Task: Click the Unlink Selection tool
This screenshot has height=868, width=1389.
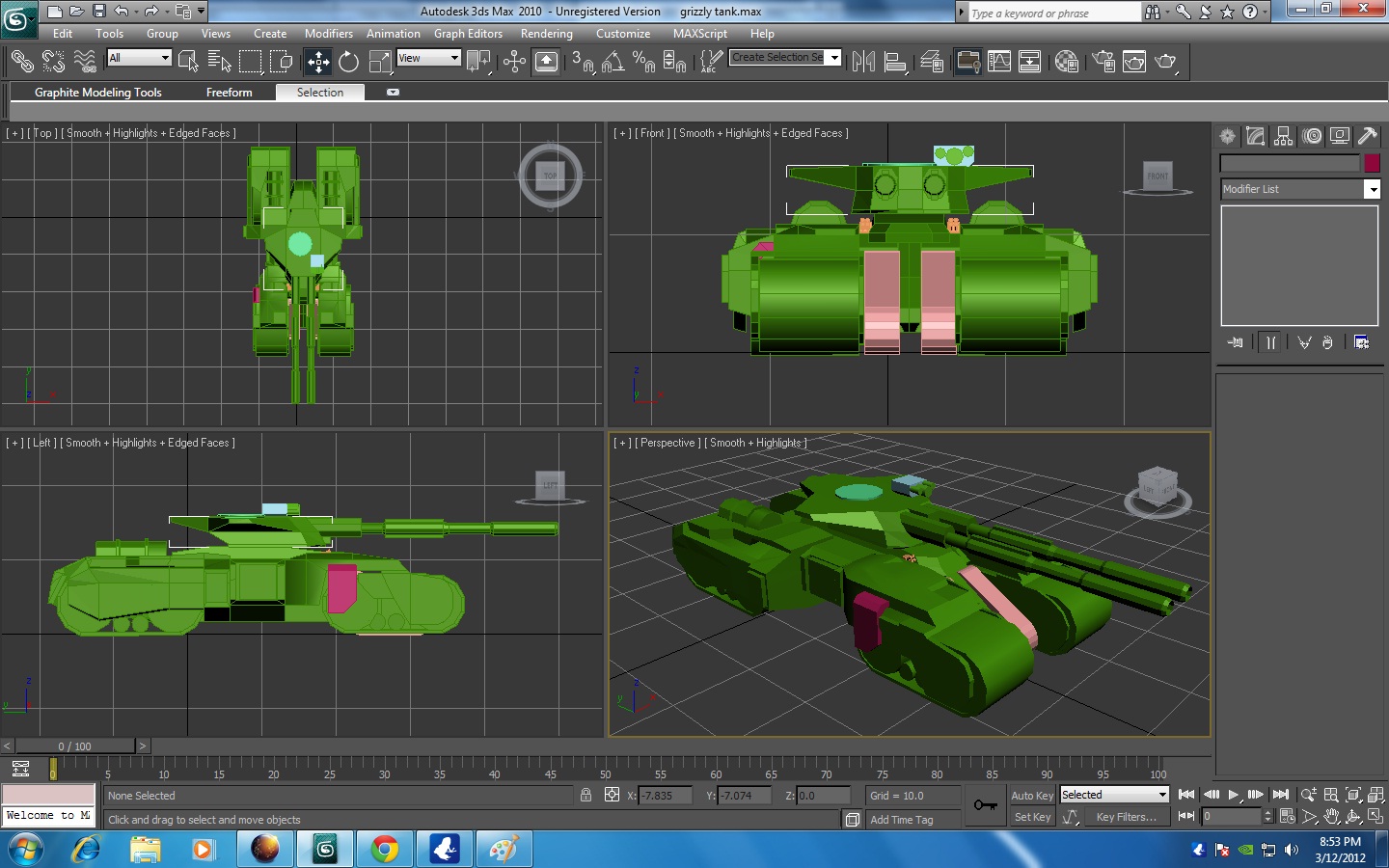Action: 54,62
